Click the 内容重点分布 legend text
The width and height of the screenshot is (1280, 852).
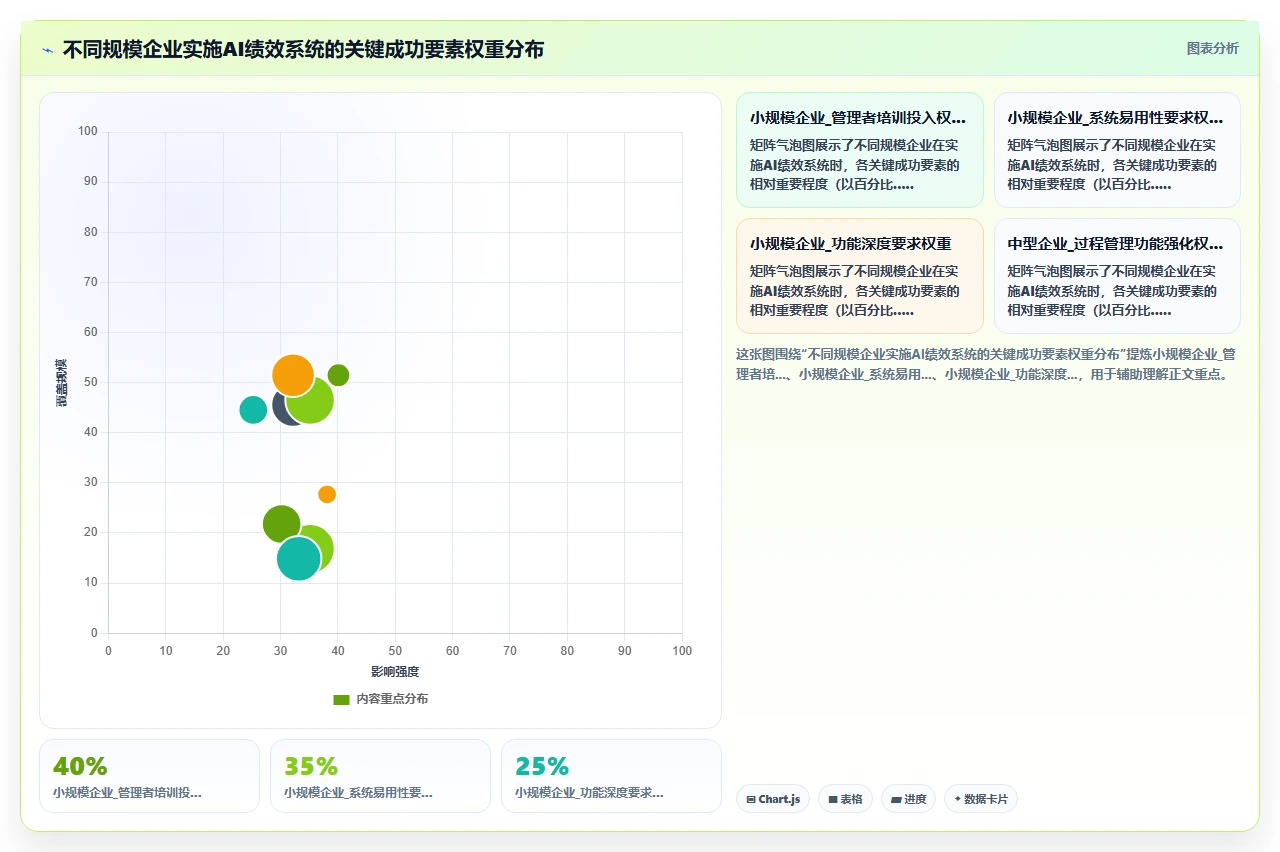392,699
